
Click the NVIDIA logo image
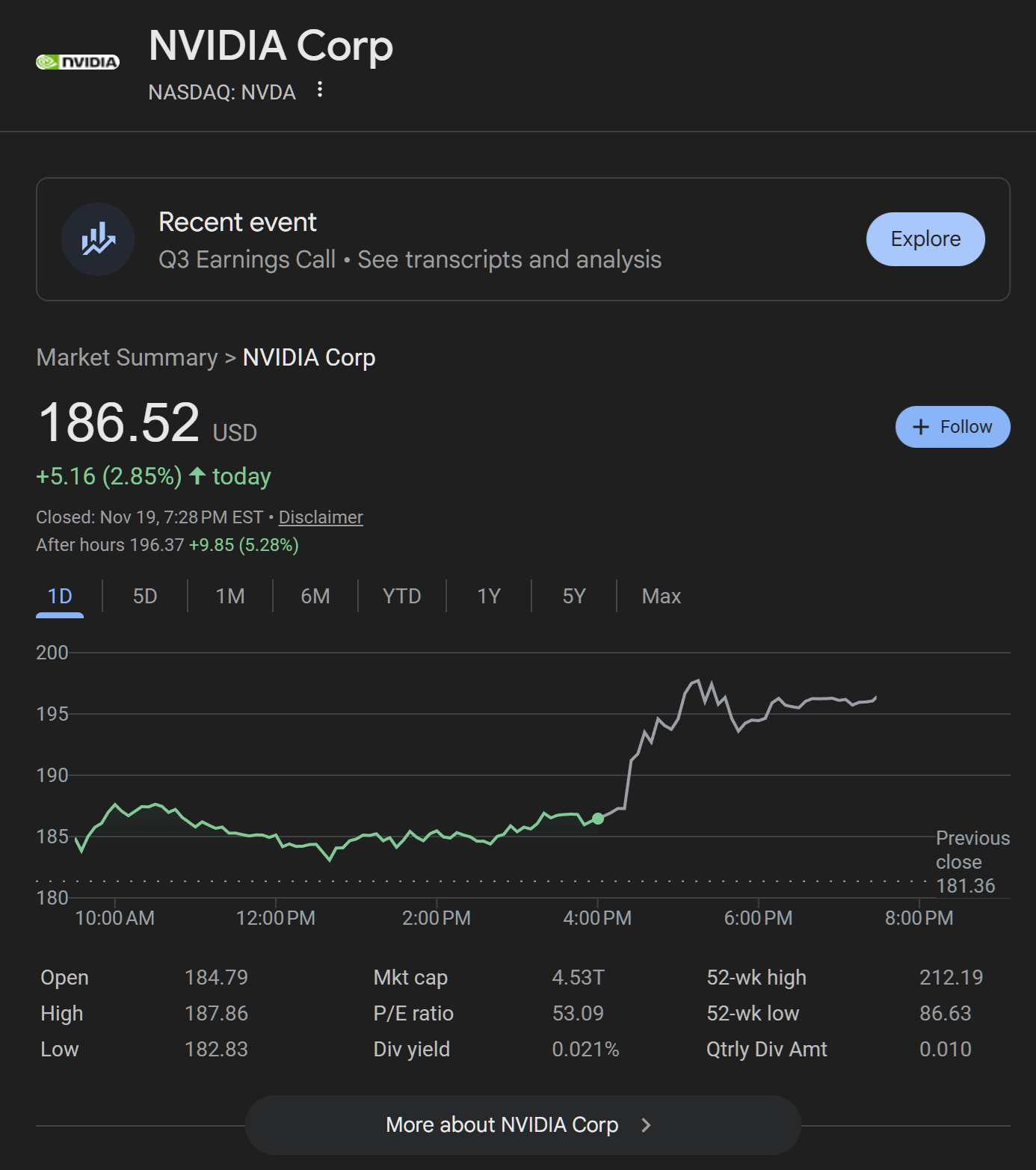click(78, 62)
